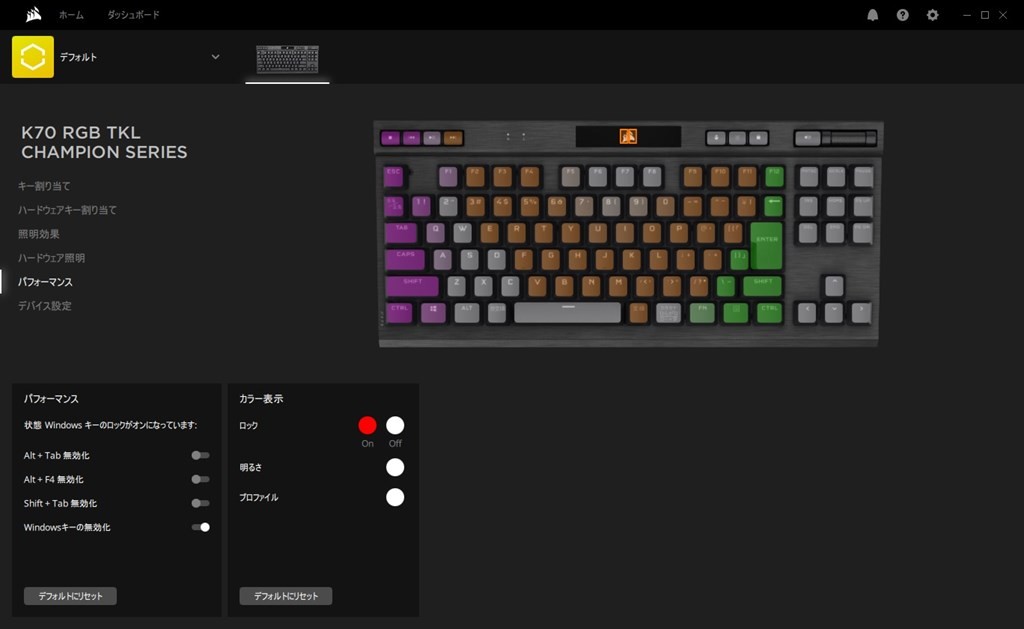1024x629 pixels.
Task: Click the CAPS key on keyboard image
Action: point(405,259)
